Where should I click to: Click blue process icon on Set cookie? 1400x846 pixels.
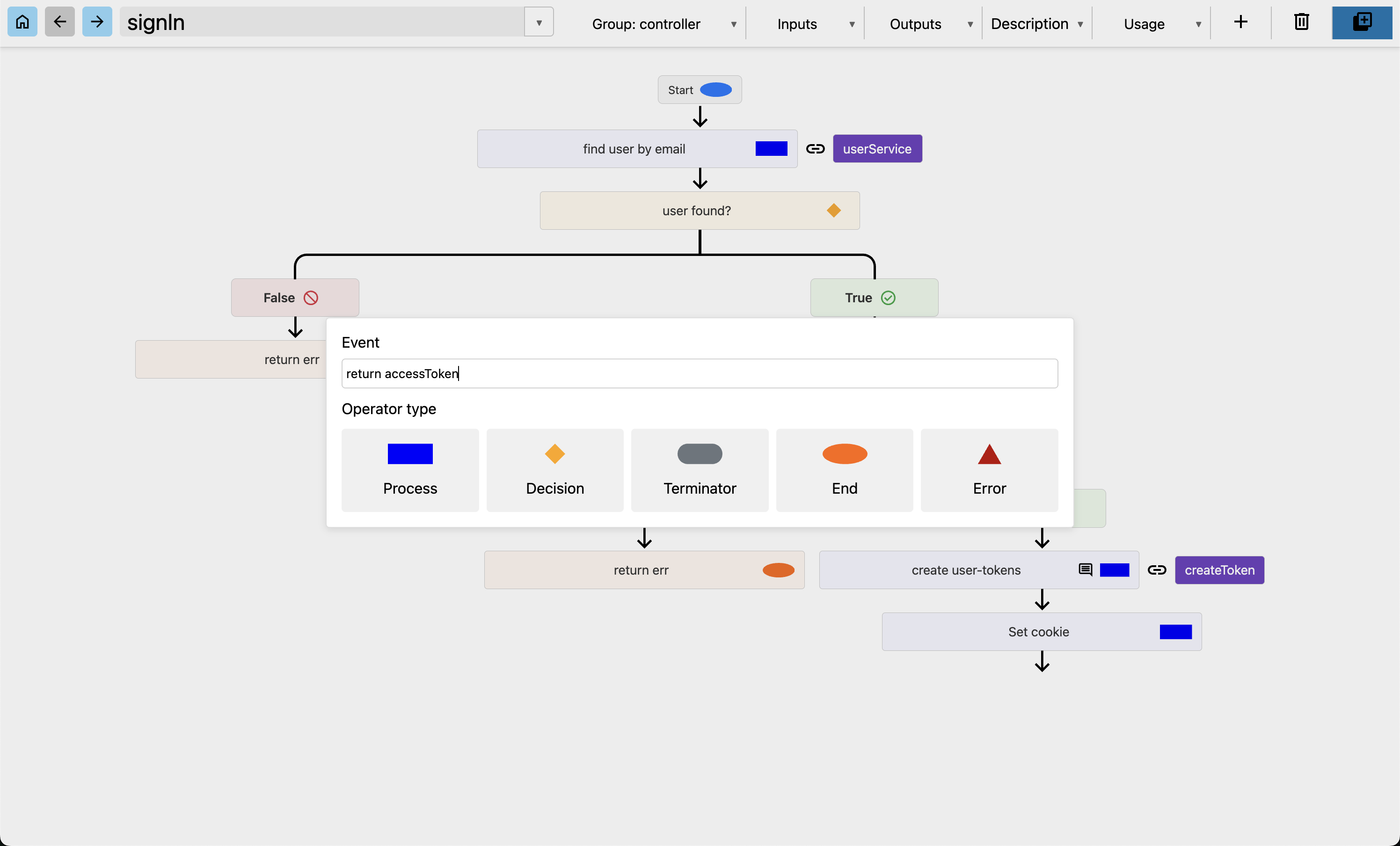click(x=1175, y=632)
